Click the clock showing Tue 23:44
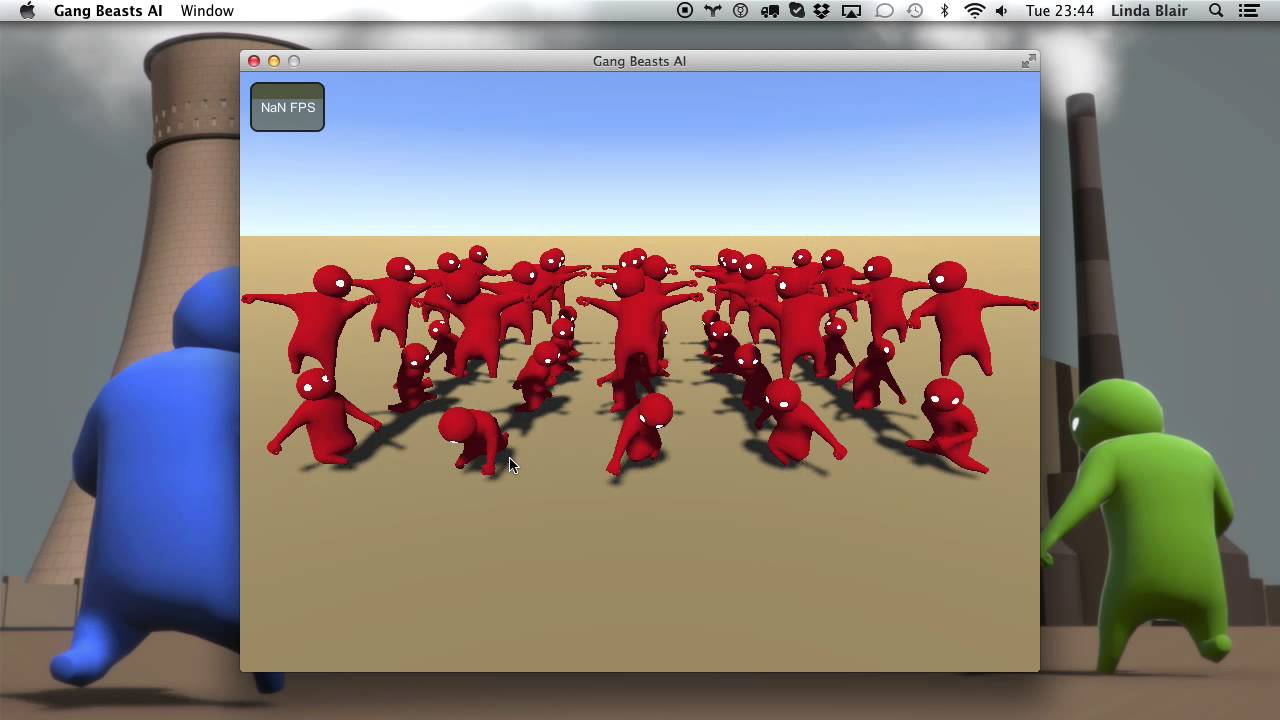Screen dimensions: 1280x720 (x=1060, y=11)
